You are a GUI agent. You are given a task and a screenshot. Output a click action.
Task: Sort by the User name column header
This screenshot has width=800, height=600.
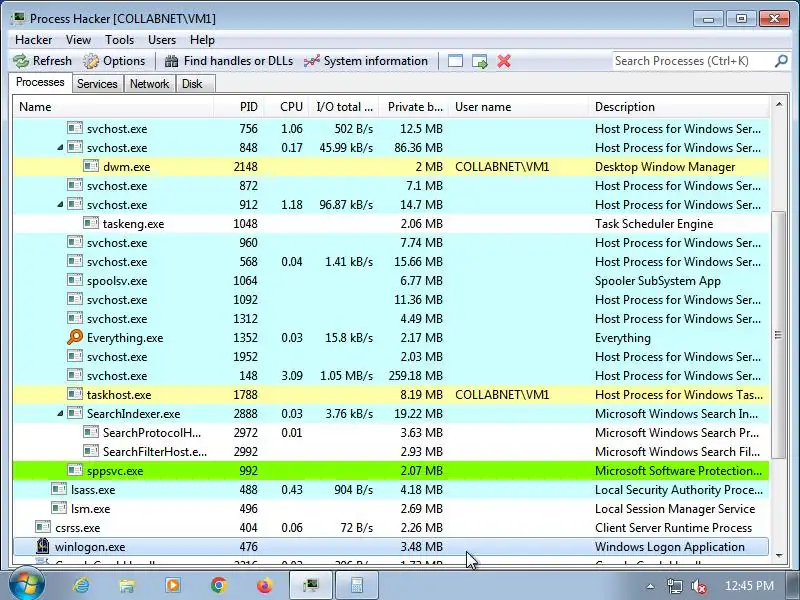518,107
